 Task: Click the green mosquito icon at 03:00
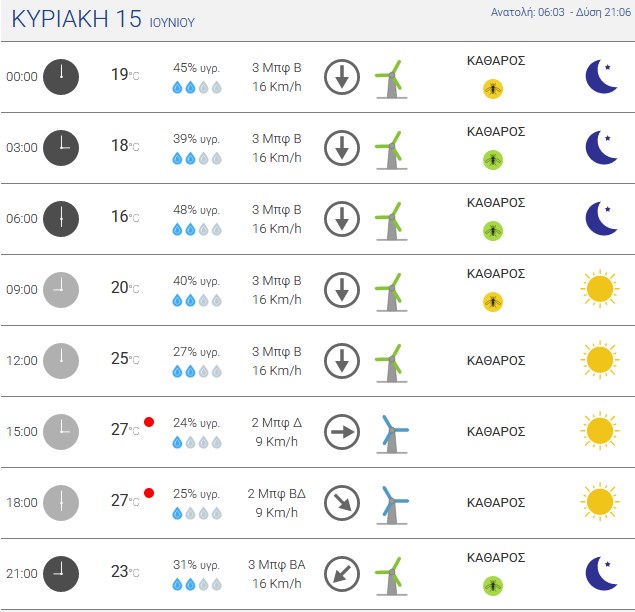click(x=493, y=160)
